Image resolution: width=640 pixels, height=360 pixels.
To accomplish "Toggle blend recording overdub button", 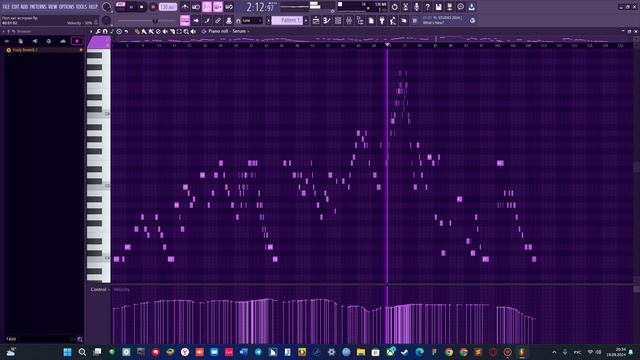I will pyautogui.click(x=218, y=7).
